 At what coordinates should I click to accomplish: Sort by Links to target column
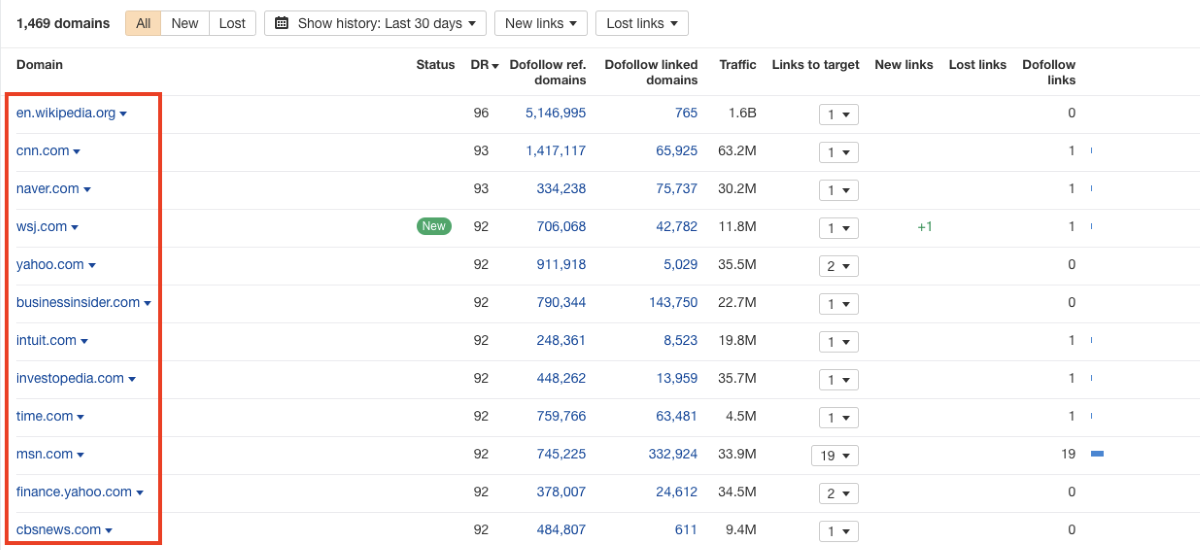(x=815, y=65)
